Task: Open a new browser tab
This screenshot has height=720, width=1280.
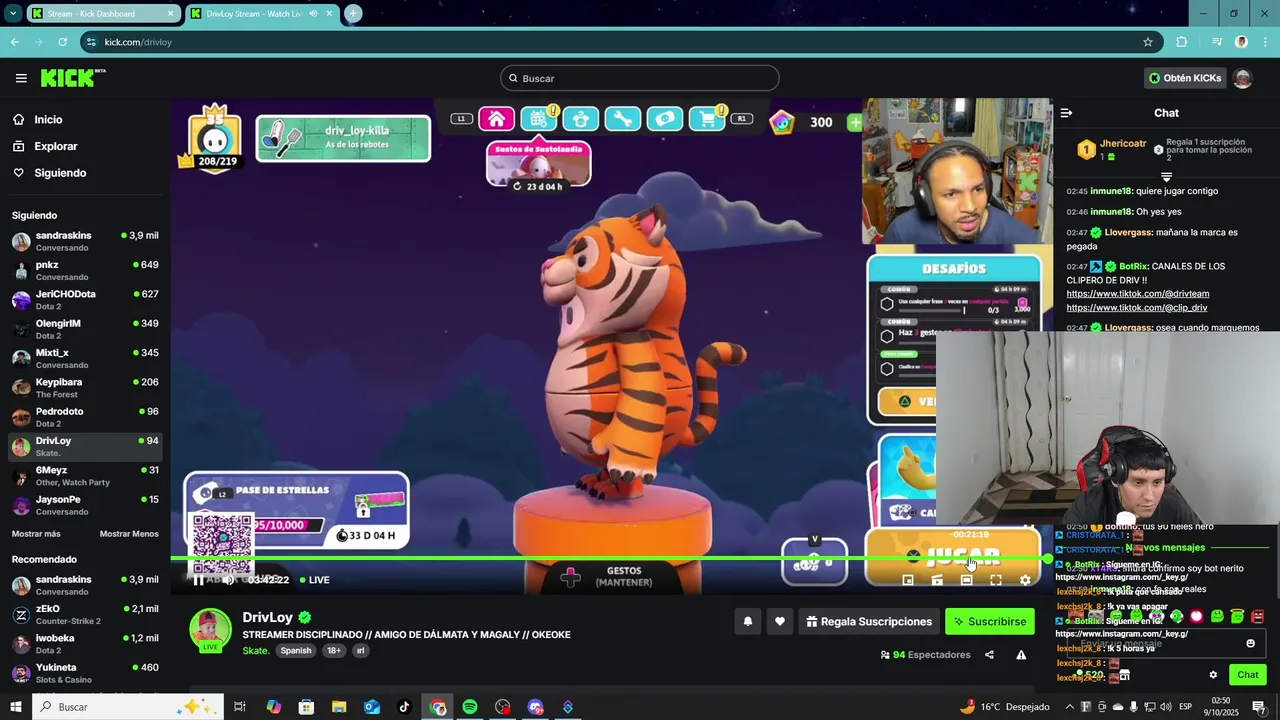Action: pyautogui.click(x=353, y=14)
